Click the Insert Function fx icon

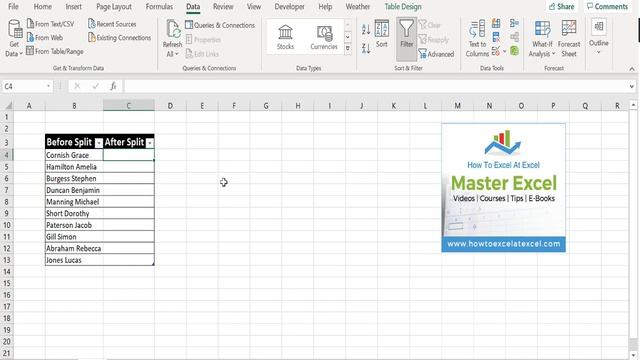coord(113,86)
